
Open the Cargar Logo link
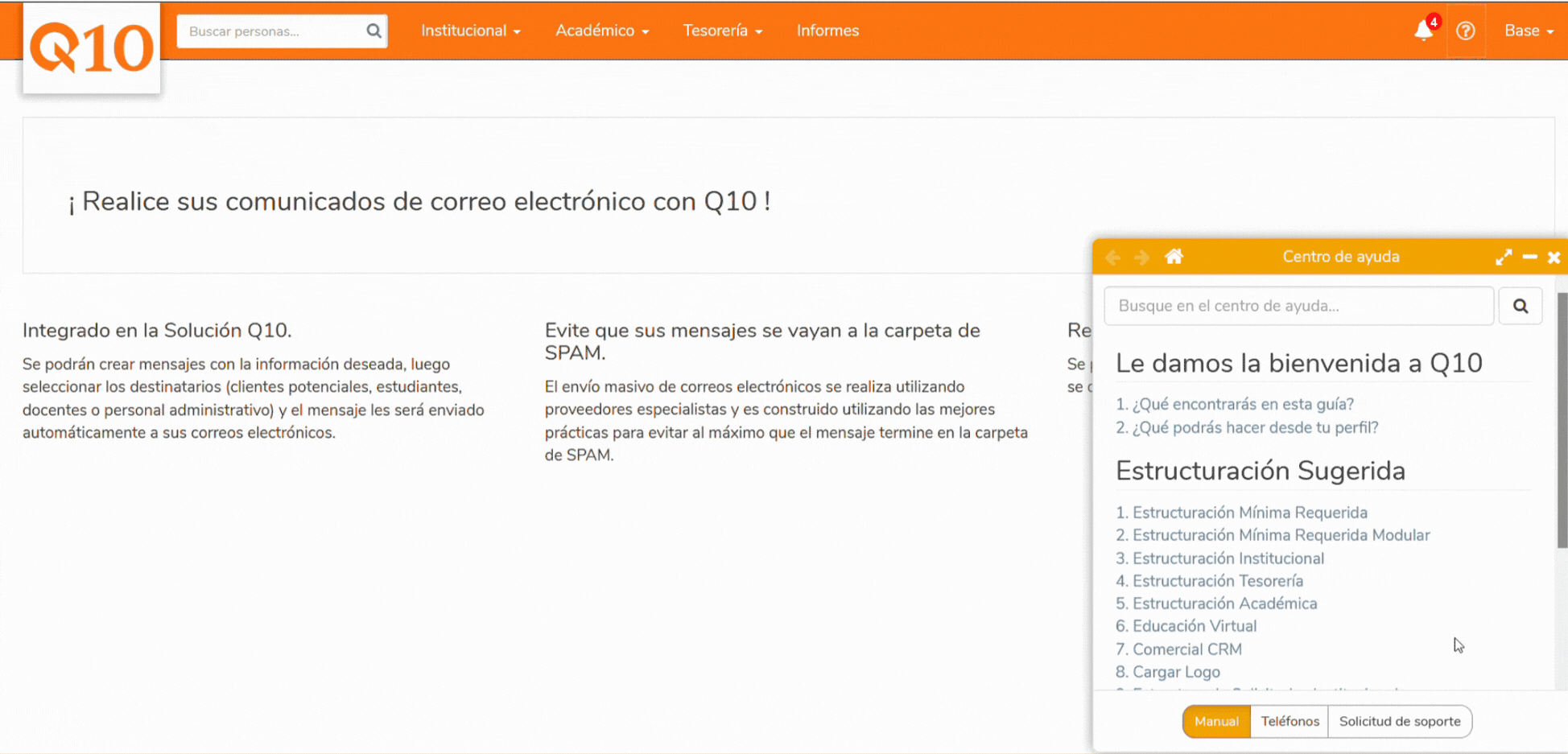[x=1176, y=672]
